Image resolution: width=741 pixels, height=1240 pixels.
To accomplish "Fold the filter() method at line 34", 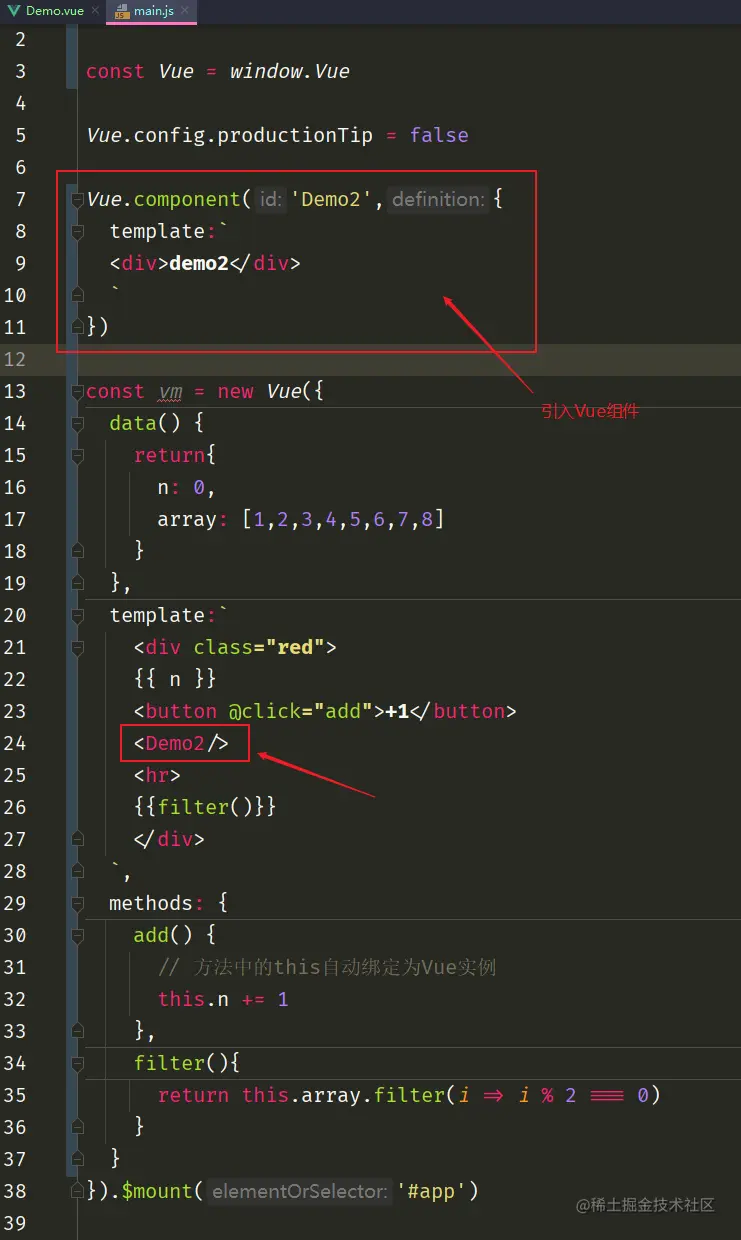I will tap(78, 1064).
